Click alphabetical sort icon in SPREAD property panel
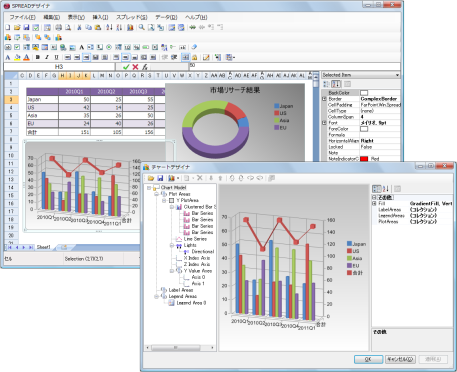The width and height of the screenshot is (457, 372). pyautogui.click(x=336, y=84)
